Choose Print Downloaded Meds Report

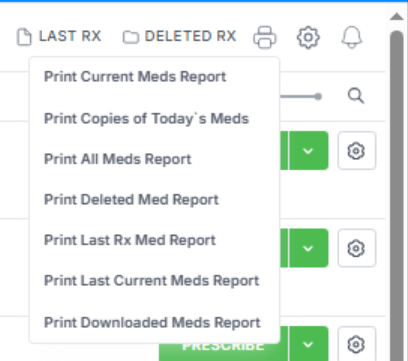(x=152, y=322)
